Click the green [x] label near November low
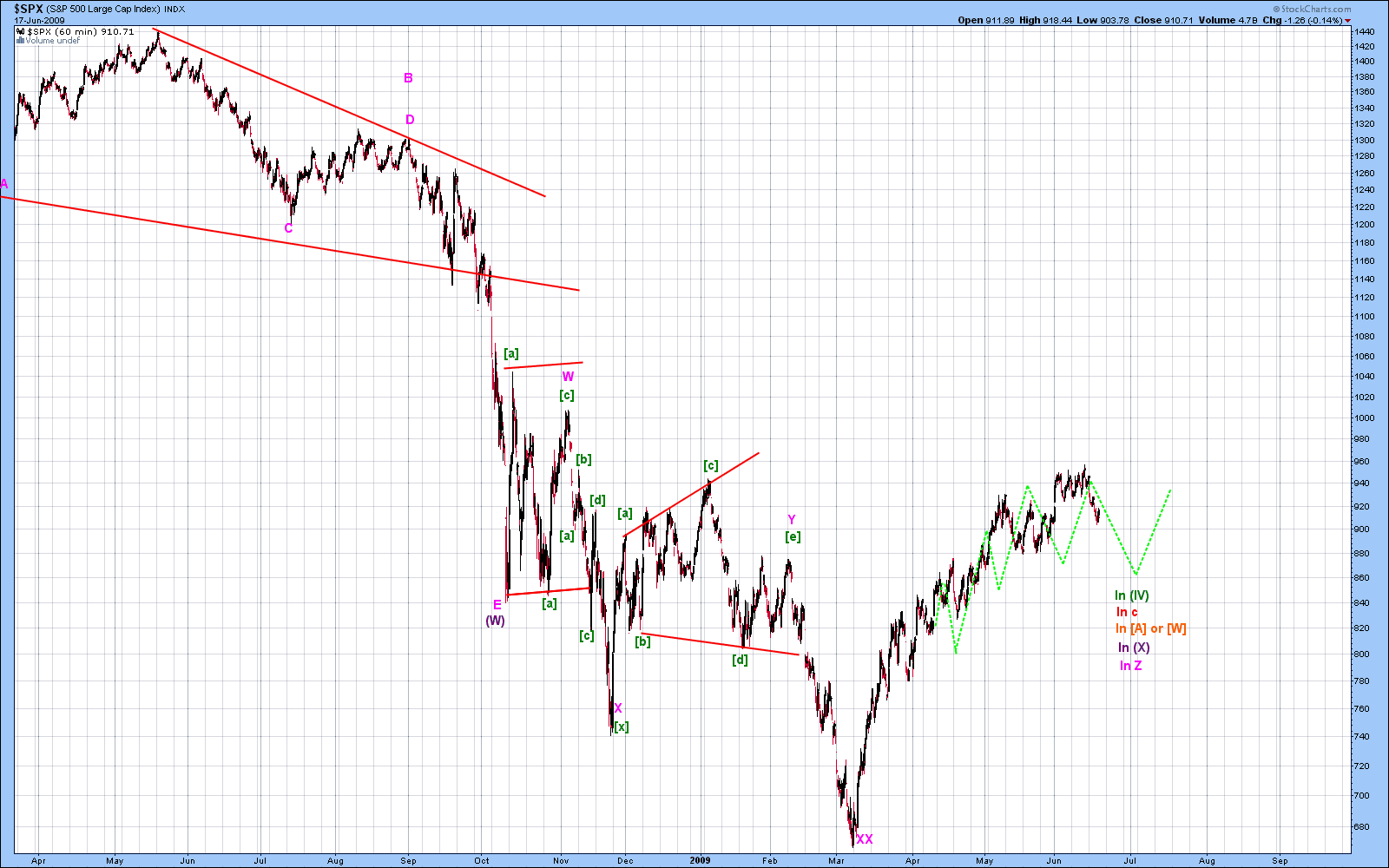The image size is (1389, 868). coord(621,727)
